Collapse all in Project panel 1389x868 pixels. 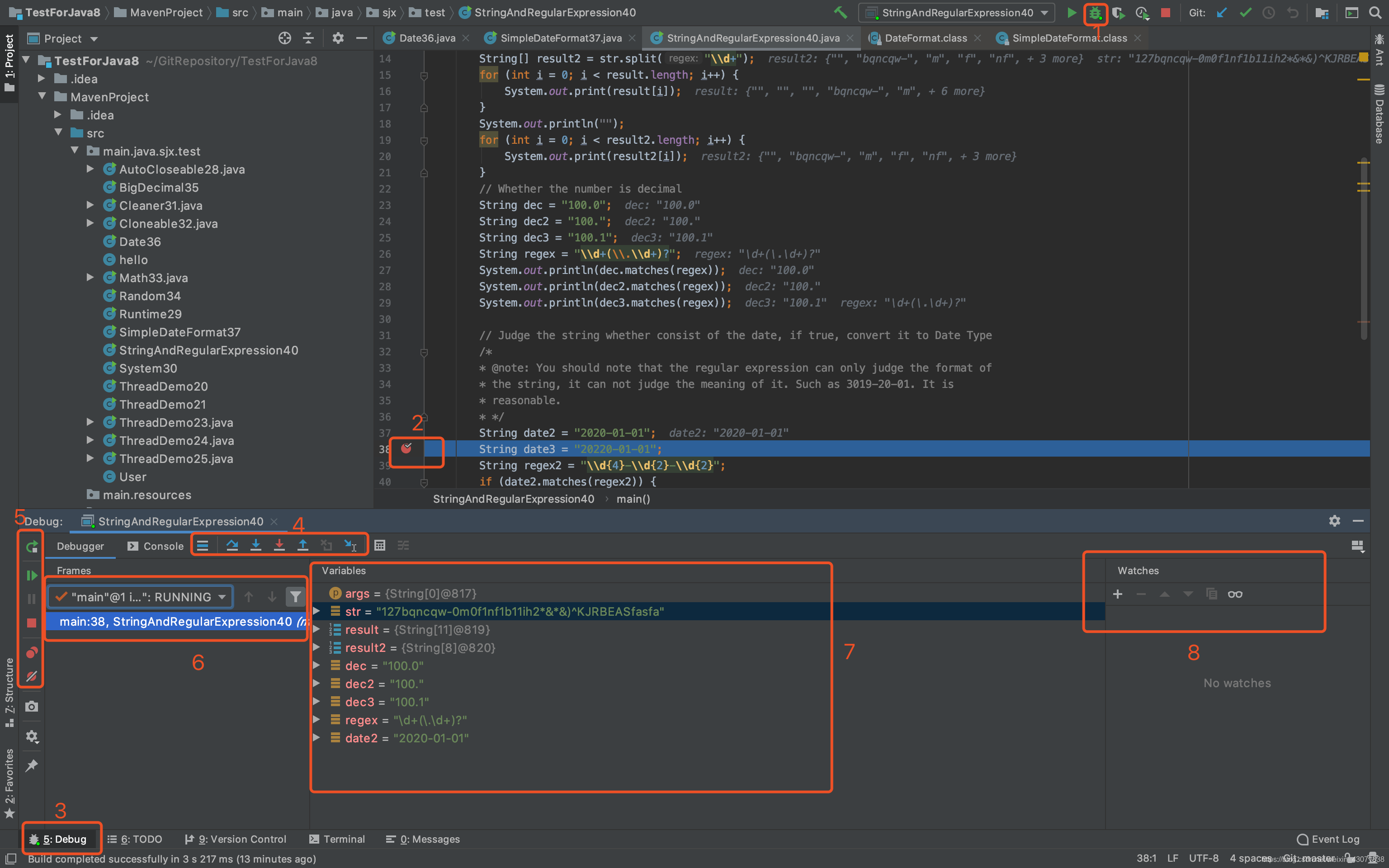[x=308, y=38]
